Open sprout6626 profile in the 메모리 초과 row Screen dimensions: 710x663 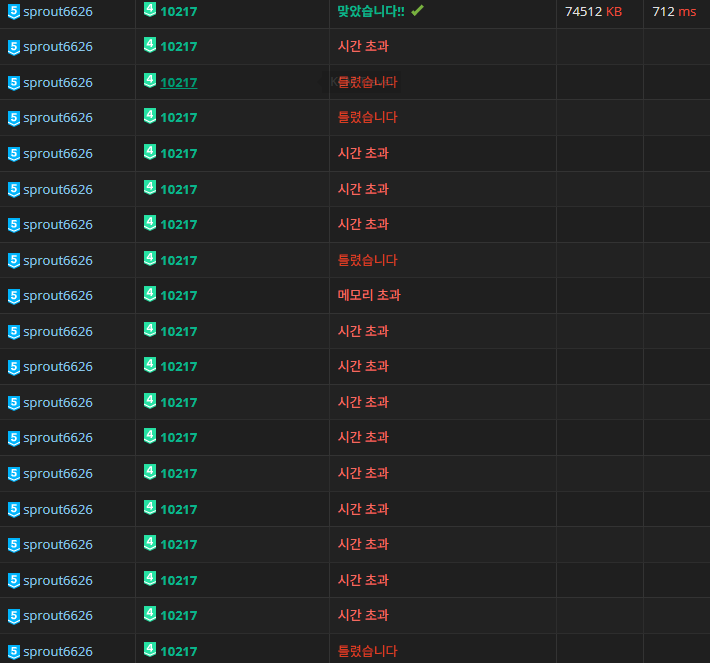(58, 296)
